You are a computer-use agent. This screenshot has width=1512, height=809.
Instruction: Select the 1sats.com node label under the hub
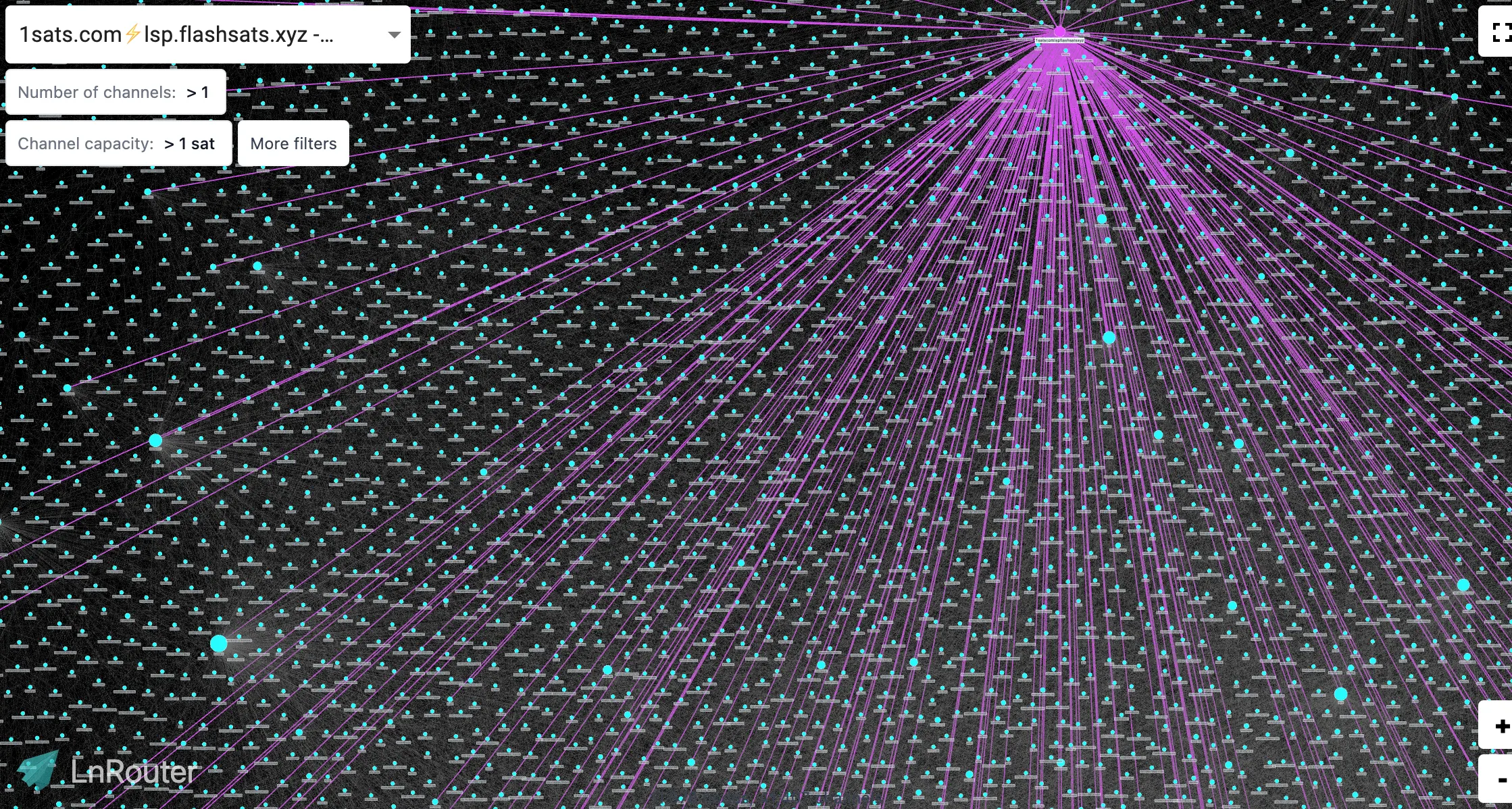pos(1059,41)
